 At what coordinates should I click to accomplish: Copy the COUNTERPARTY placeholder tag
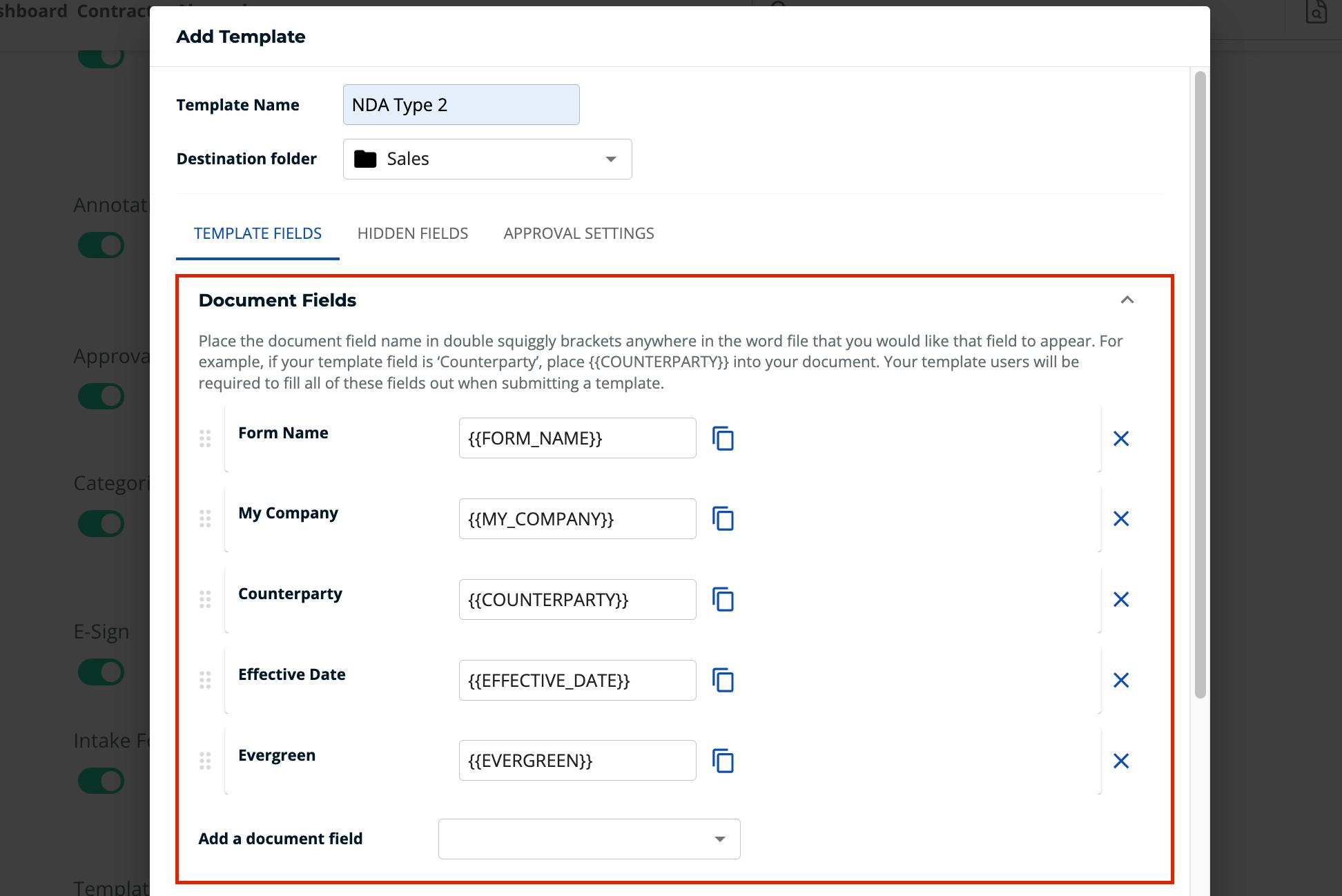coord(723,599)
